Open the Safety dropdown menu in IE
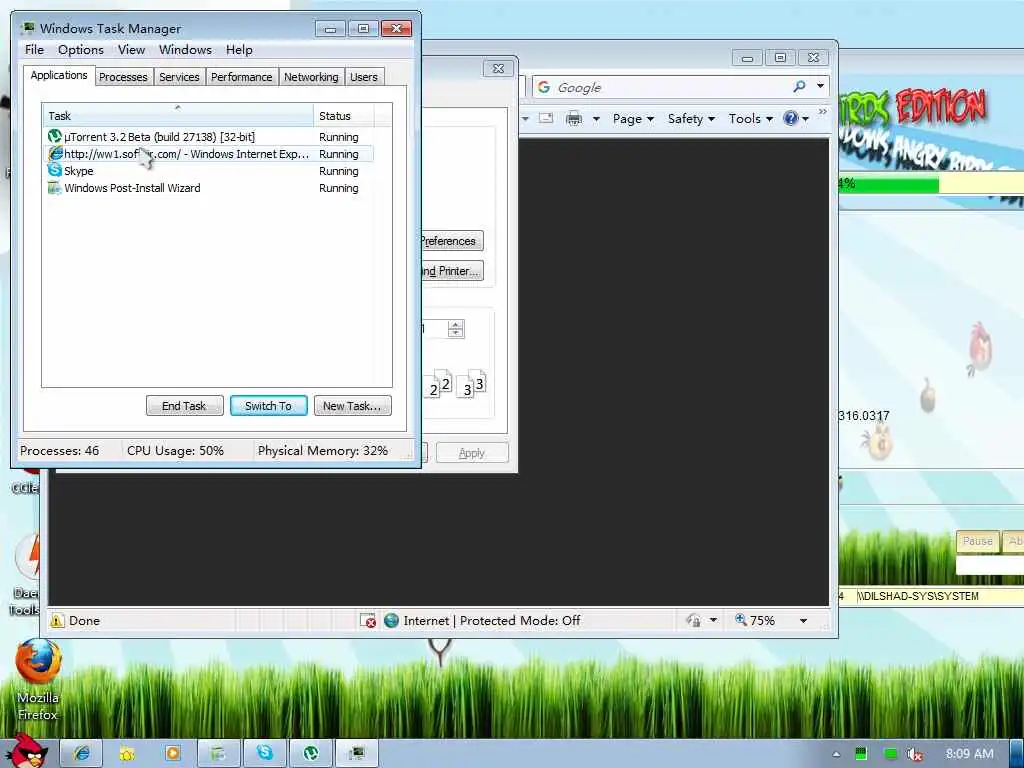 [x=691, y=119]
